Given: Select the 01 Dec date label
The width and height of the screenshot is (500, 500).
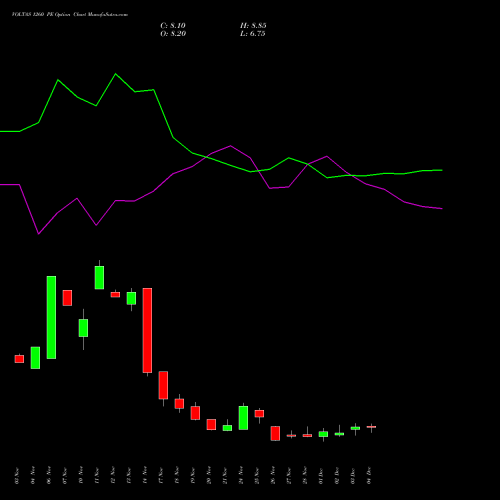Looking at the screenshot, I should pyautogui.click(x=321, y=476).
